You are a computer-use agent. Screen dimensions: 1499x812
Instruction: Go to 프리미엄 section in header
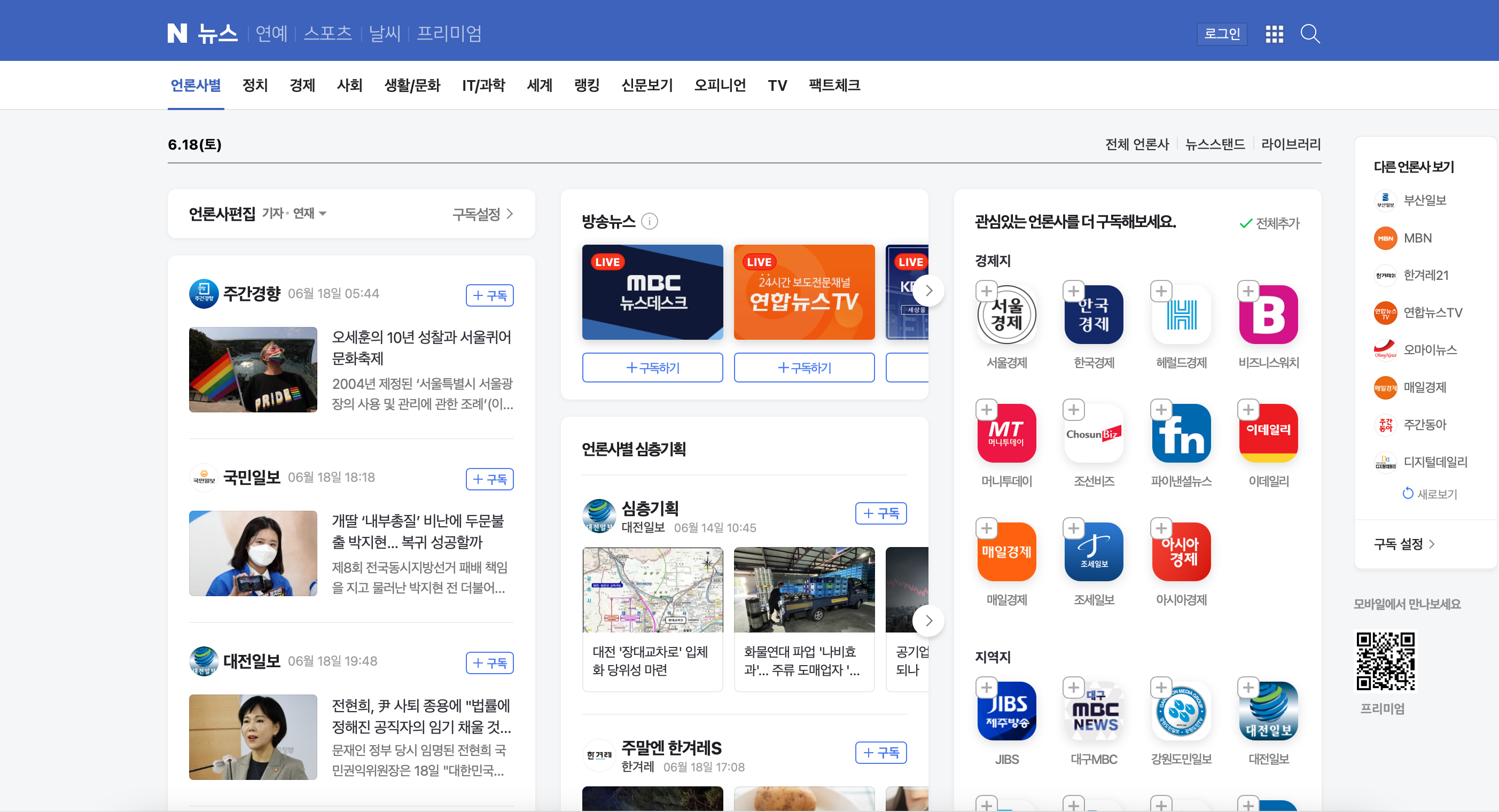coord(449,33)
